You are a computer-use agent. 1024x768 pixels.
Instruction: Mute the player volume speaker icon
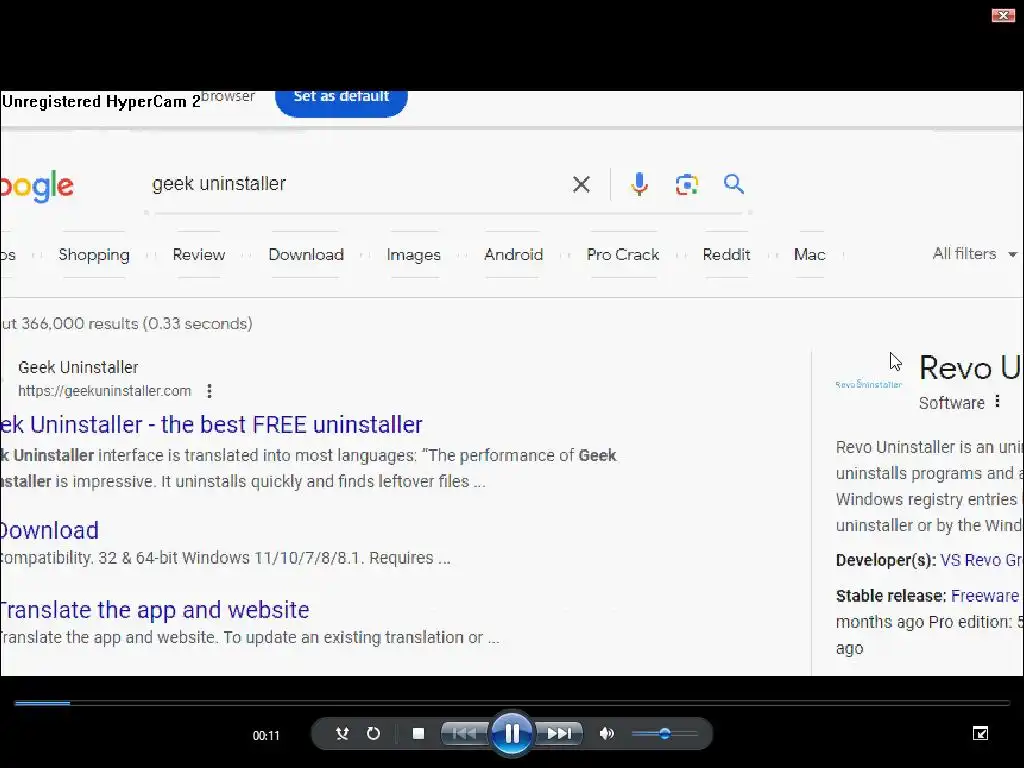607,733
